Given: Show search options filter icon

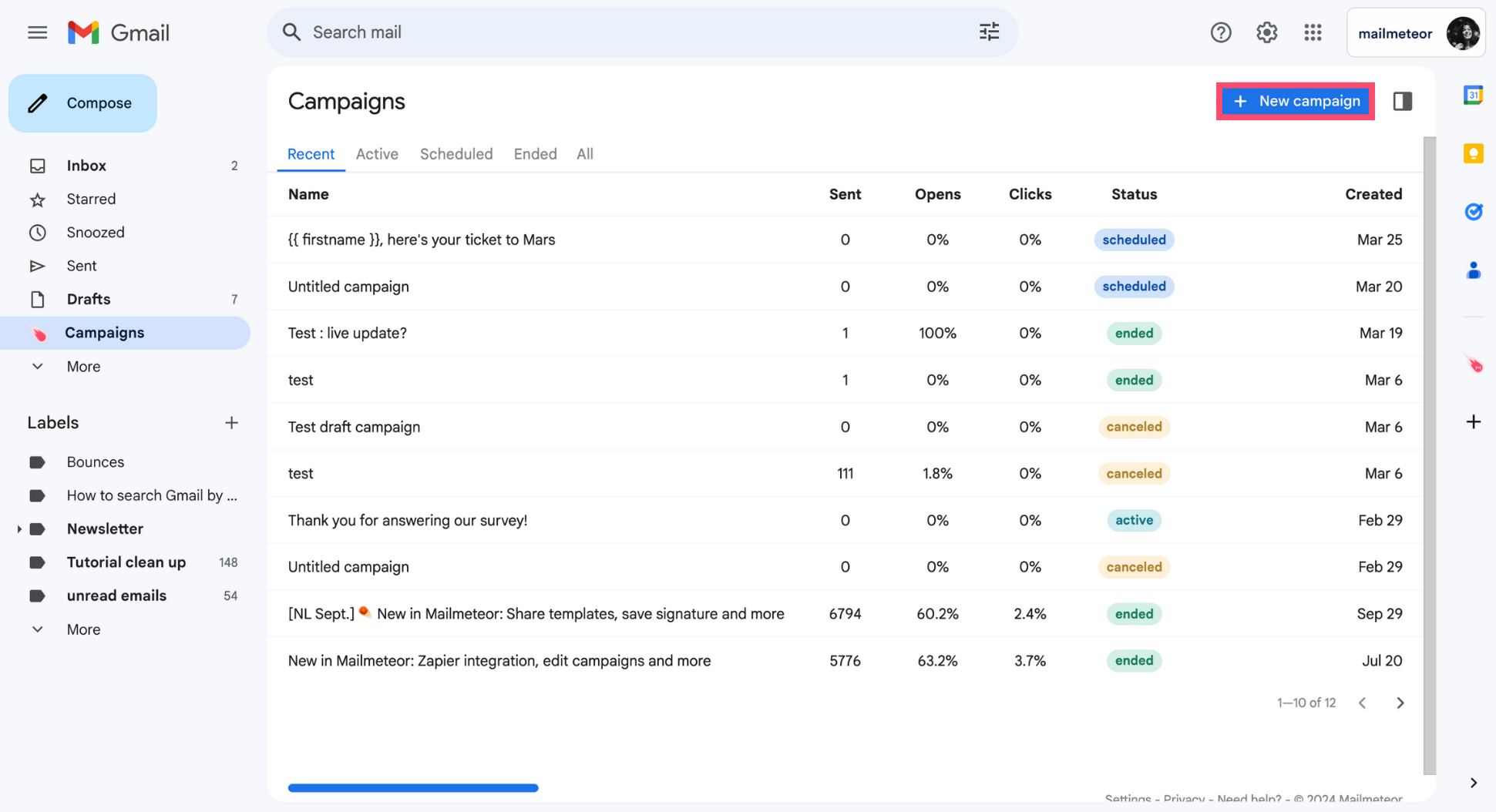Looking at the screenshot, I should click(989, 32).
